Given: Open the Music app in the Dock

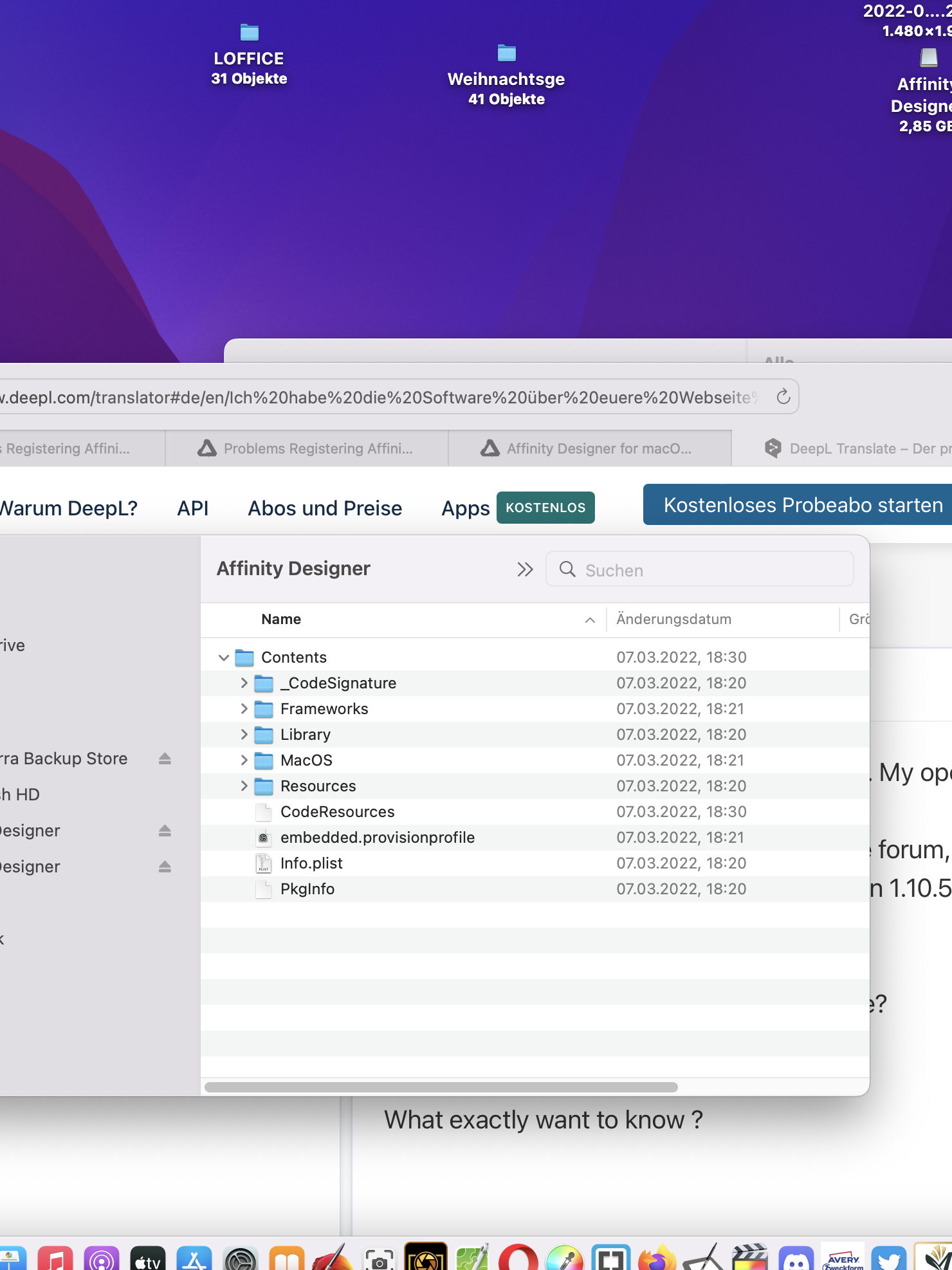Looking at the screenshot, I should (x=55, y=1258).
